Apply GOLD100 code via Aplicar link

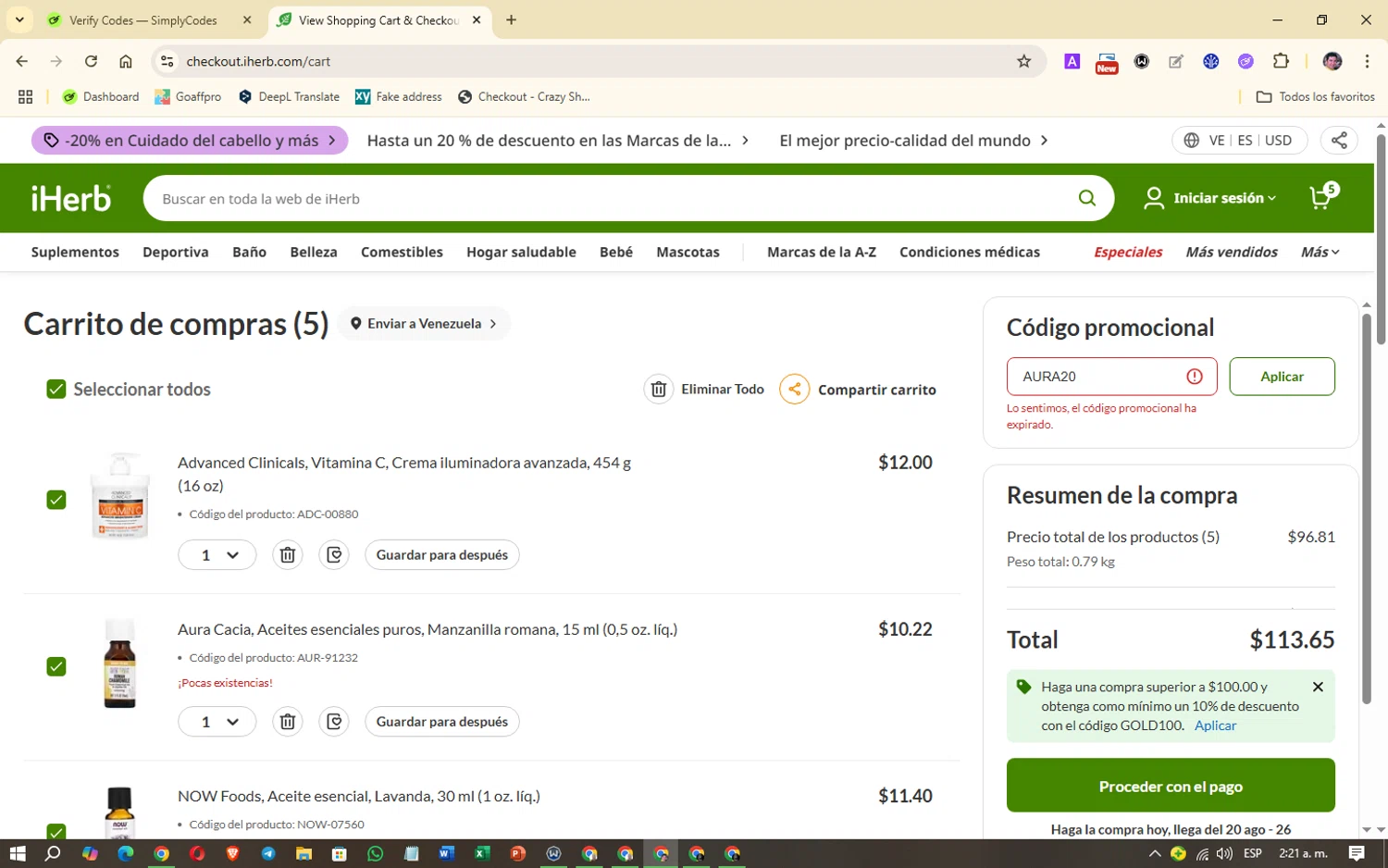click(x=1215, y=725)
